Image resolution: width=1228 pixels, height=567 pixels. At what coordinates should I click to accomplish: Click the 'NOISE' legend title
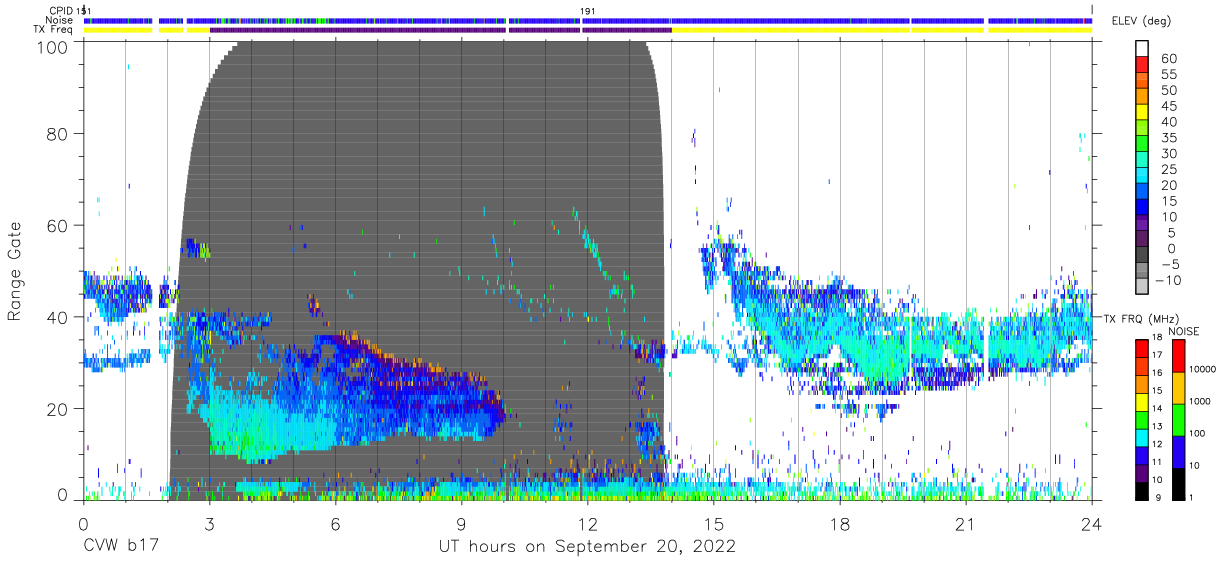click(x=1186, y=330)
